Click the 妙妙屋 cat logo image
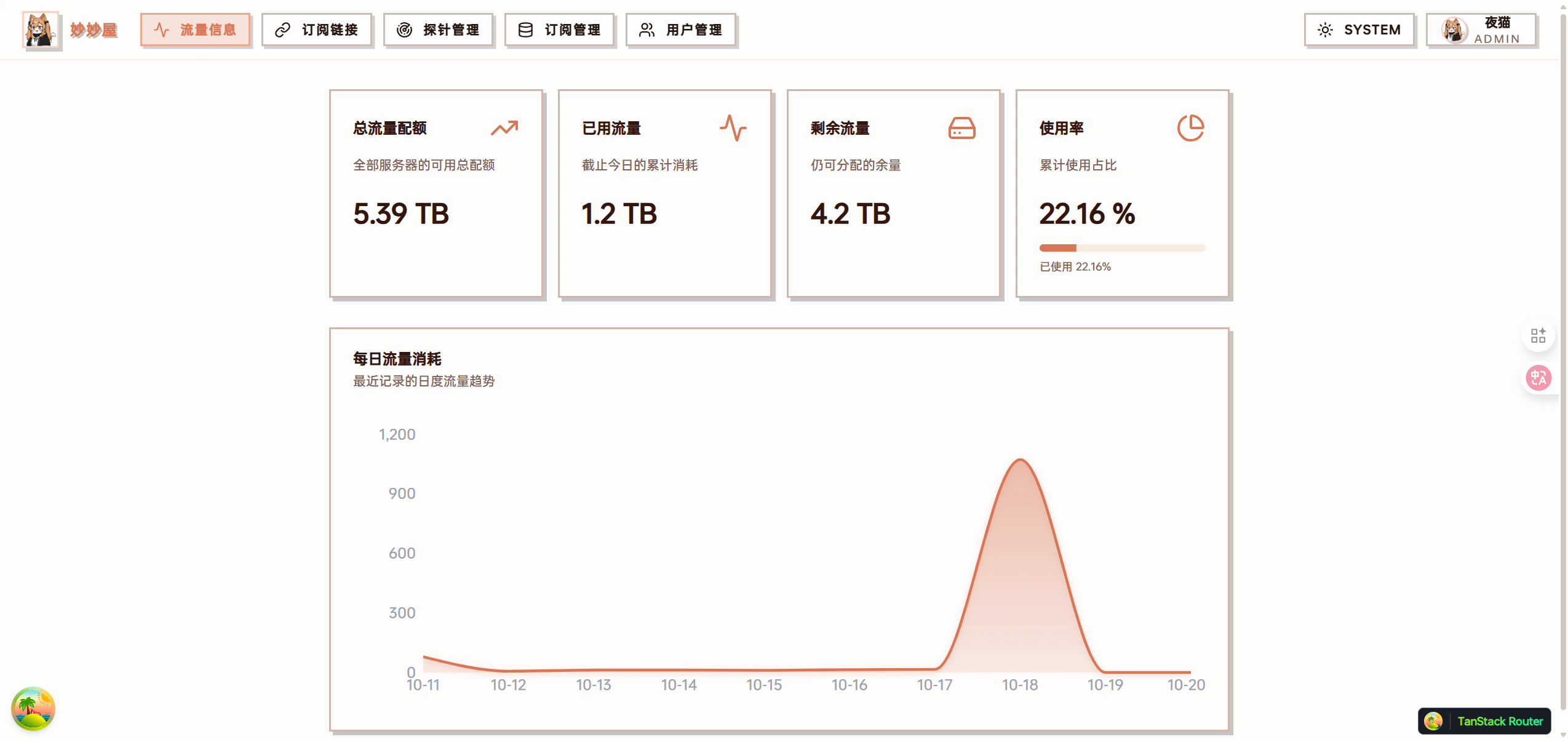This screenshot has height=742, width=1568. [41, 30]
